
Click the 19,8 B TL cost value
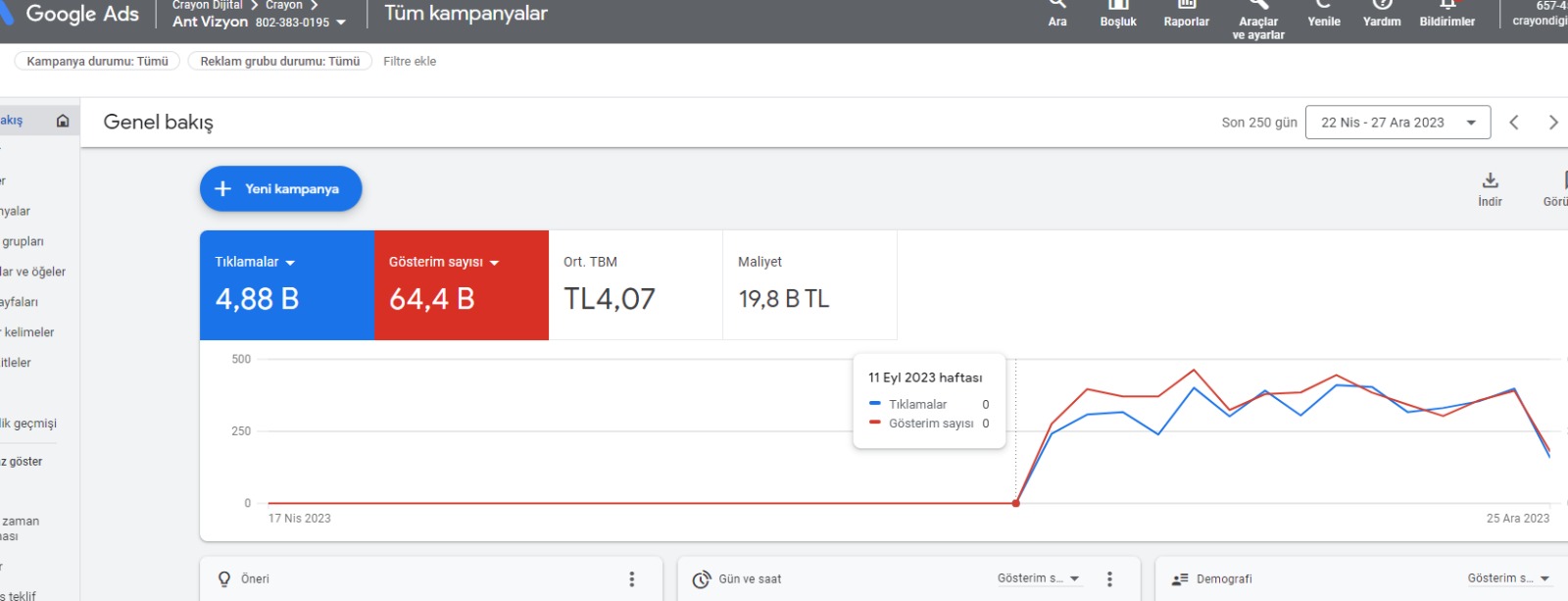[784, 299]
